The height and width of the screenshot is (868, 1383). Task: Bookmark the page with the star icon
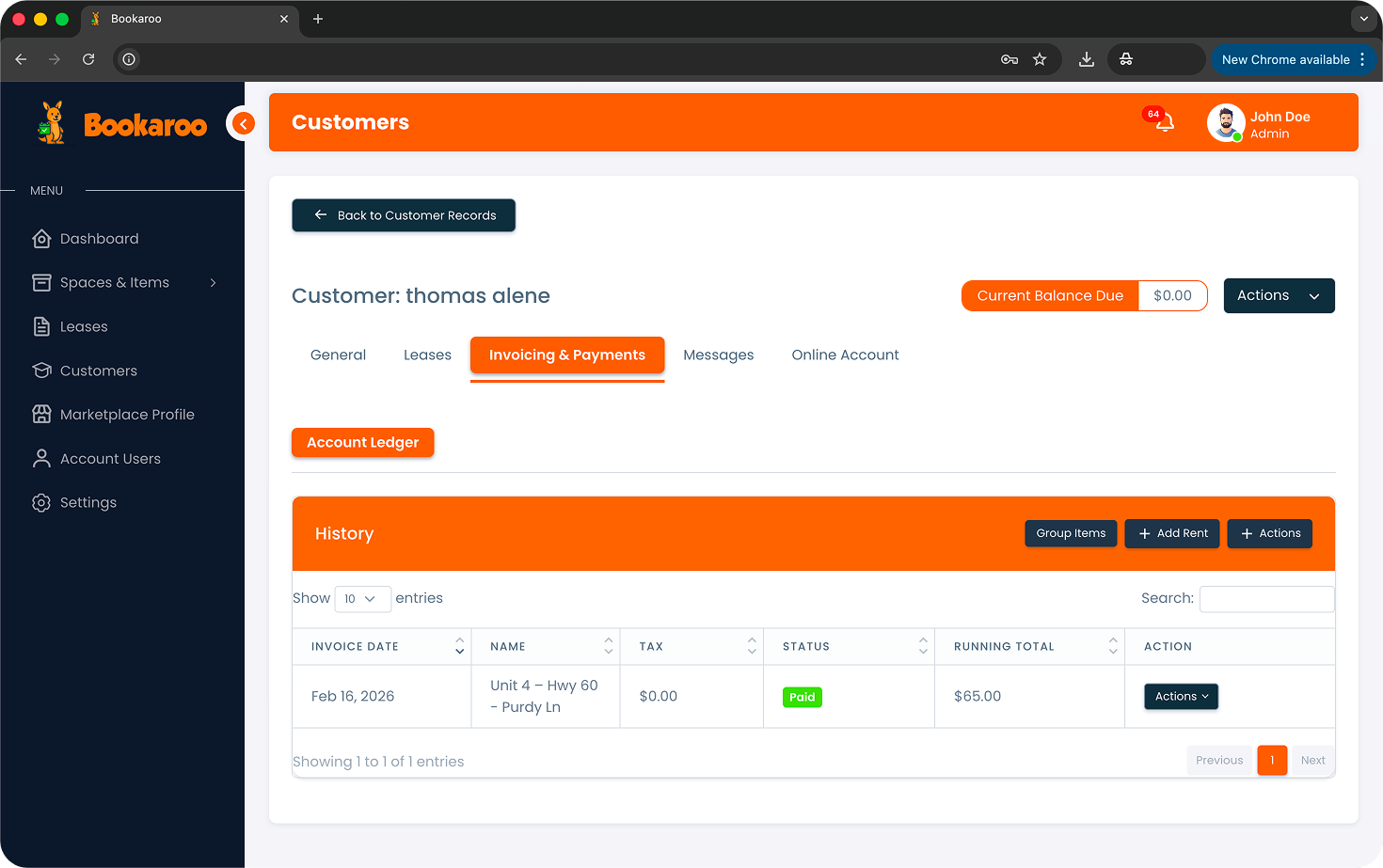point(1040,59)
